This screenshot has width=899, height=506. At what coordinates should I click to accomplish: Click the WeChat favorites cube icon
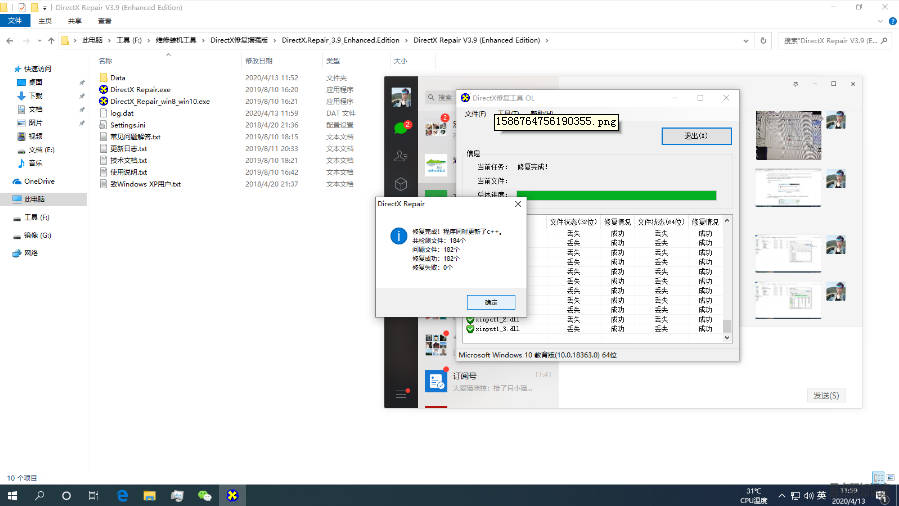click(401, 184)
